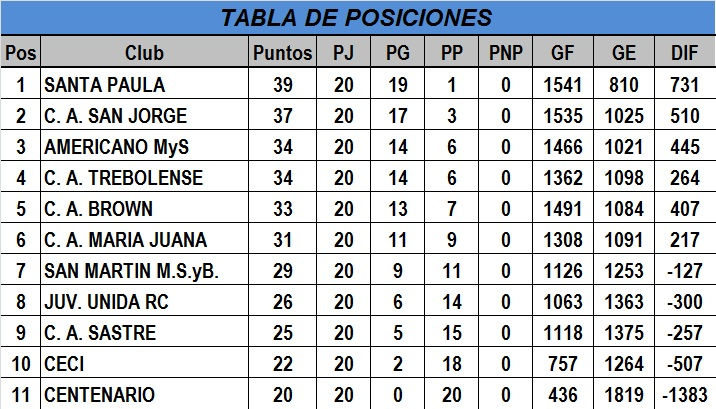Select the 1541 GF value cell
716x409 pixels.
click(563, 84)
